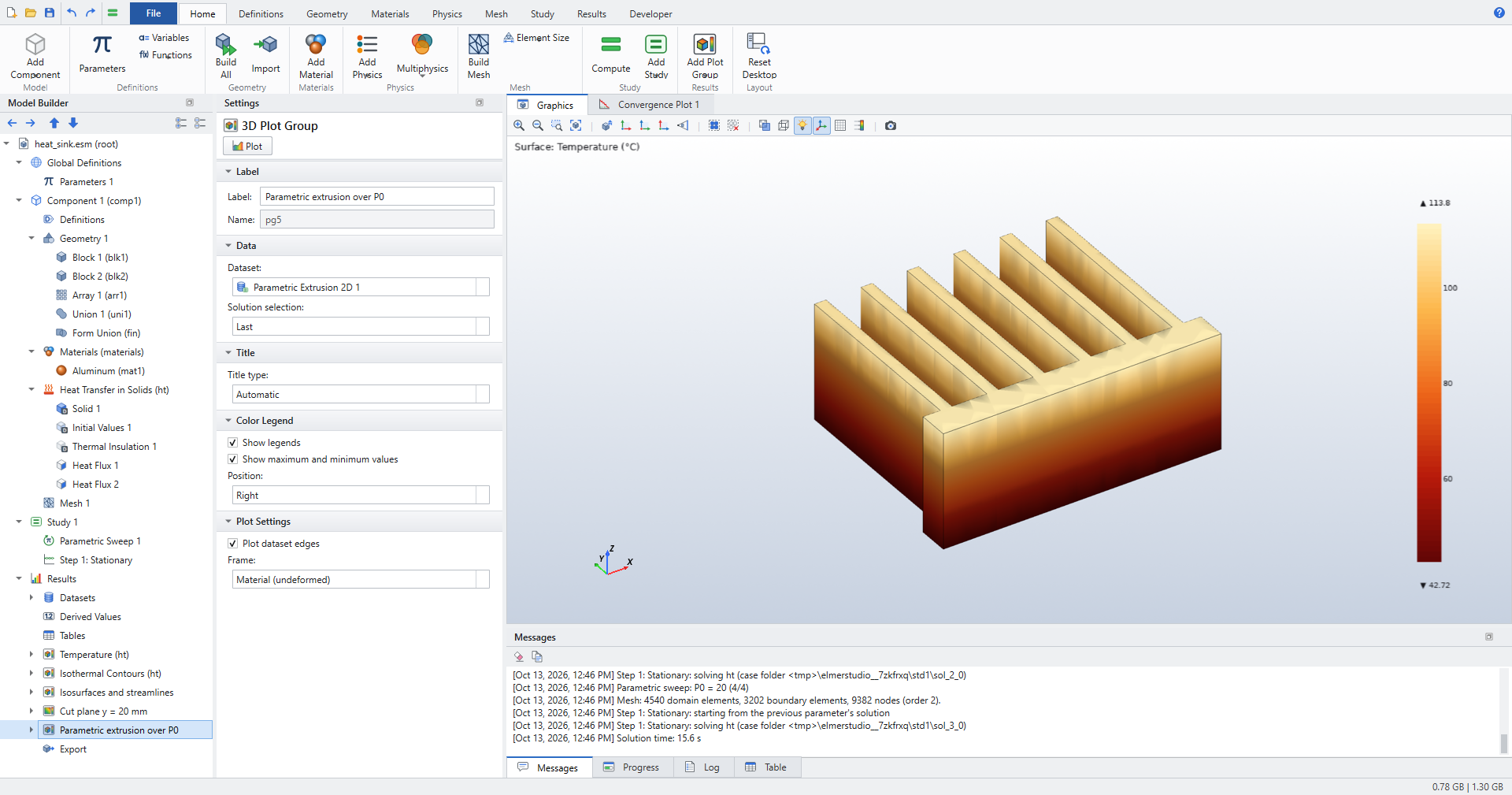The image size is (1512, 795).
Task: Click the Zoom Out graphics icon
Action: click(x=538, y=125)
